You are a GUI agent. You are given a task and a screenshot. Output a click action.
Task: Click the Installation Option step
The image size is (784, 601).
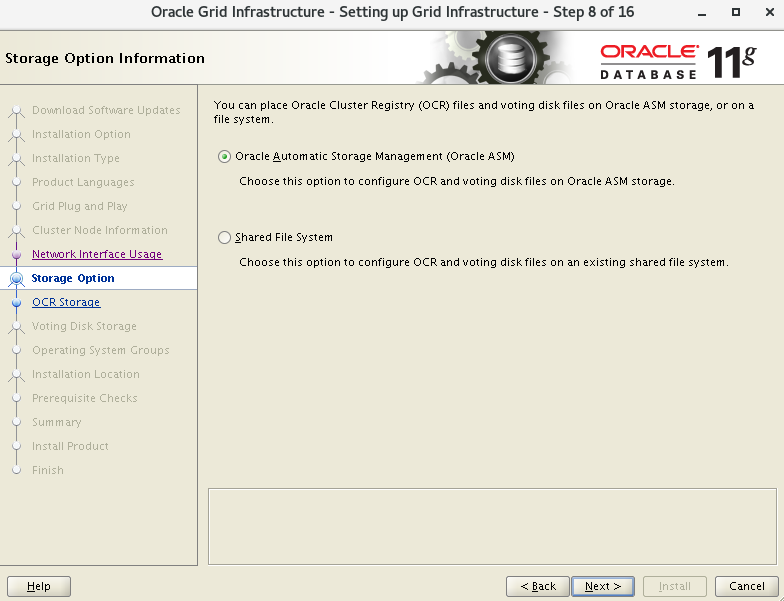pos(81,134)
